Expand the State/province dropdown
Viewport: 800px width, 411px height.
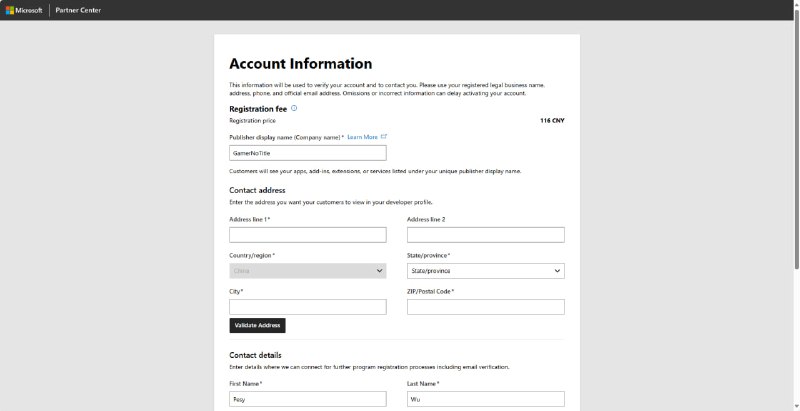pyautogui.click(x=485, y=271)
